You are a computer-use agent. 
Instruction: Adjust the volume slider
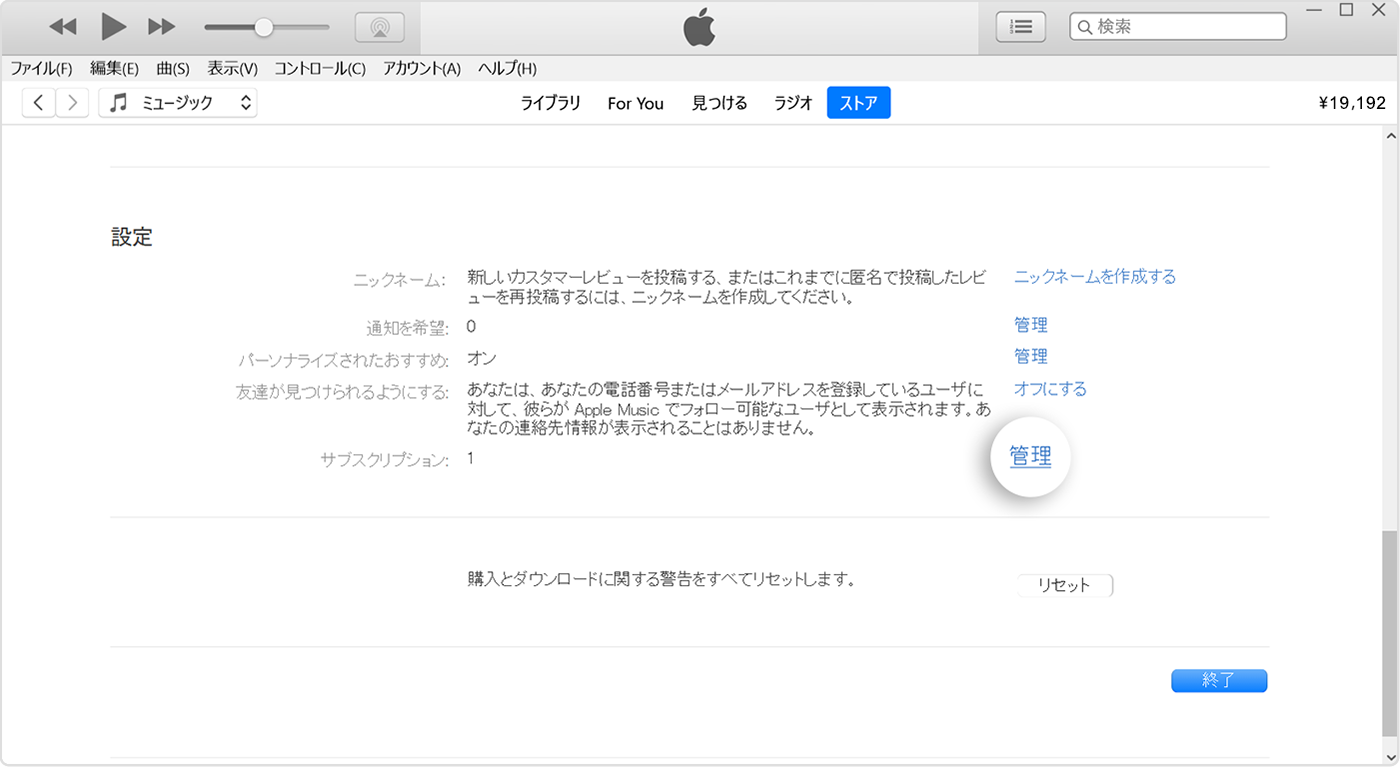coord(263,26)
